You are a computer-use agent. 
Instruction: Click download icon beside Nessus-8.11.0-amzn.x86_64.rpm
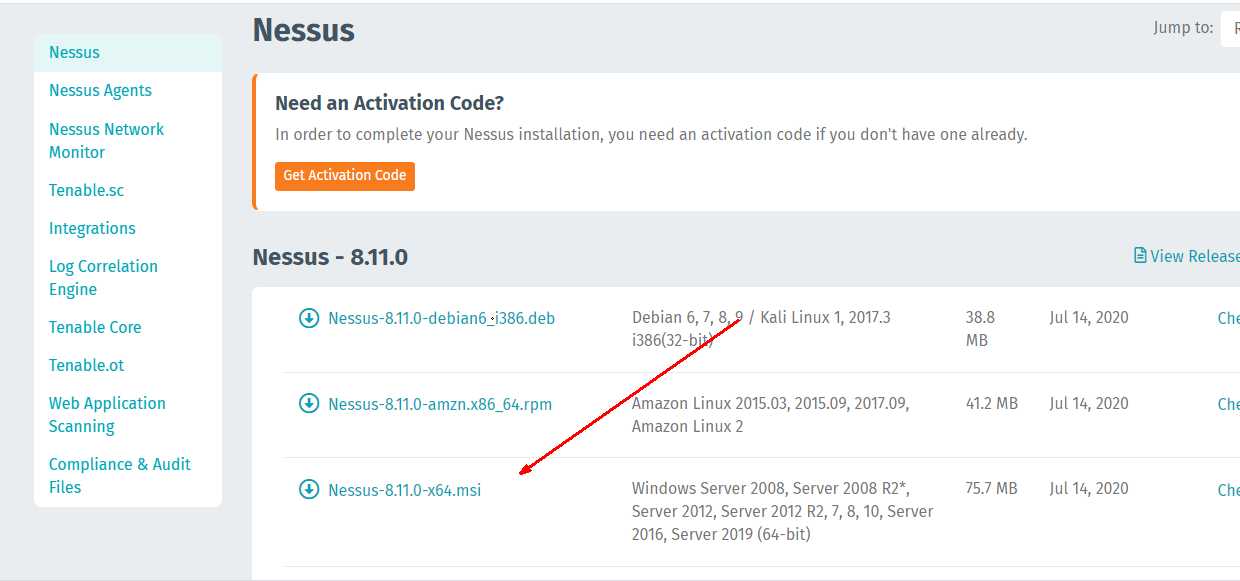click(x=309, y=404)
